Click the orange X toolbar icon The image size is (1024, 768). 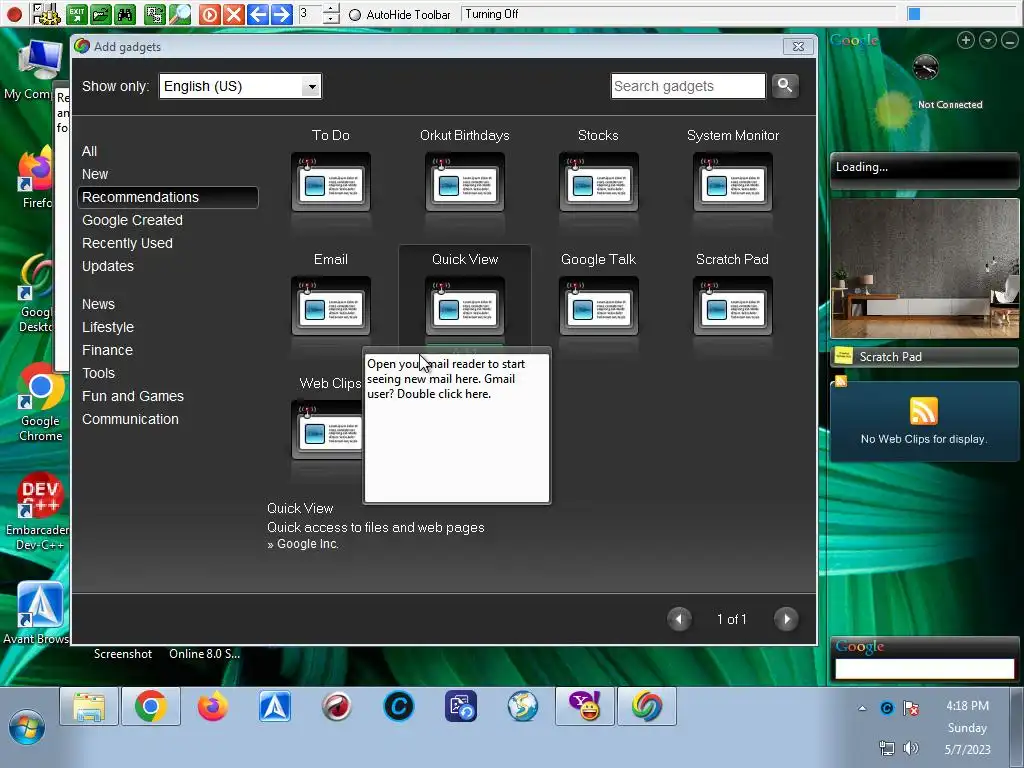coord(233,14)
